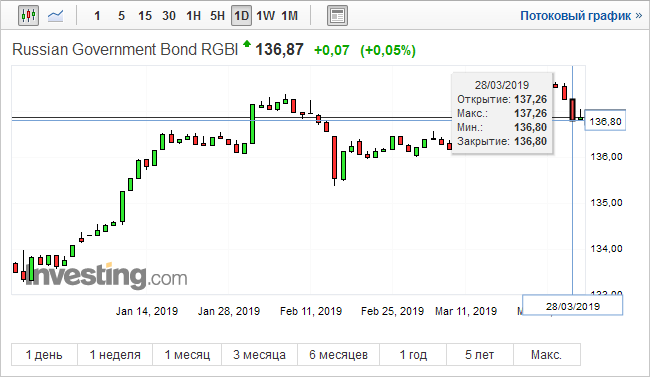Open the chart layout news panel icon
The height and width of the screenshot is (377, 650).
[337, 16]
